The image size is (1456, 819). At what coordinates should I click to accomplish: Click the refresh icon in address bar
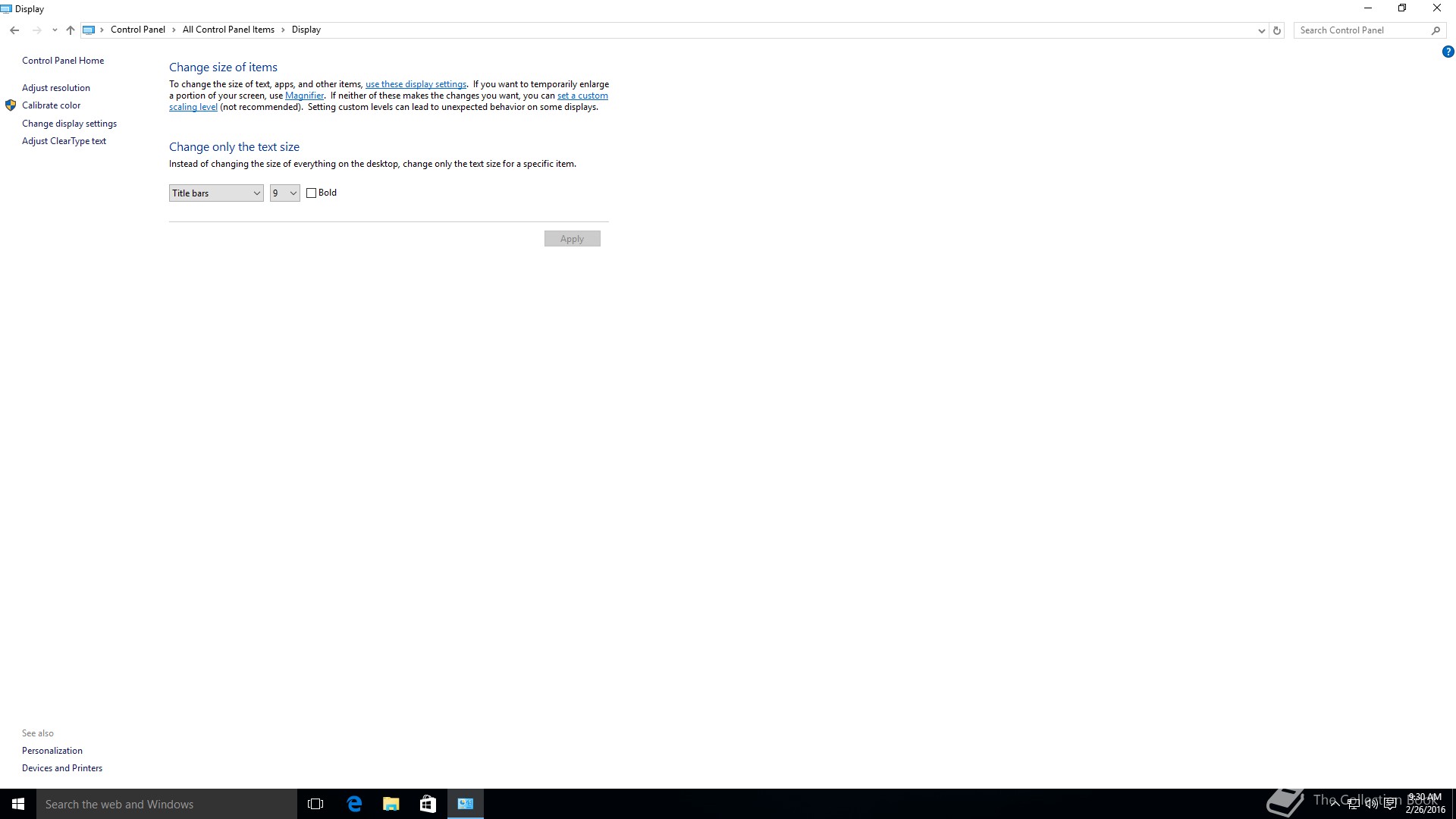tap(1277, 30)
